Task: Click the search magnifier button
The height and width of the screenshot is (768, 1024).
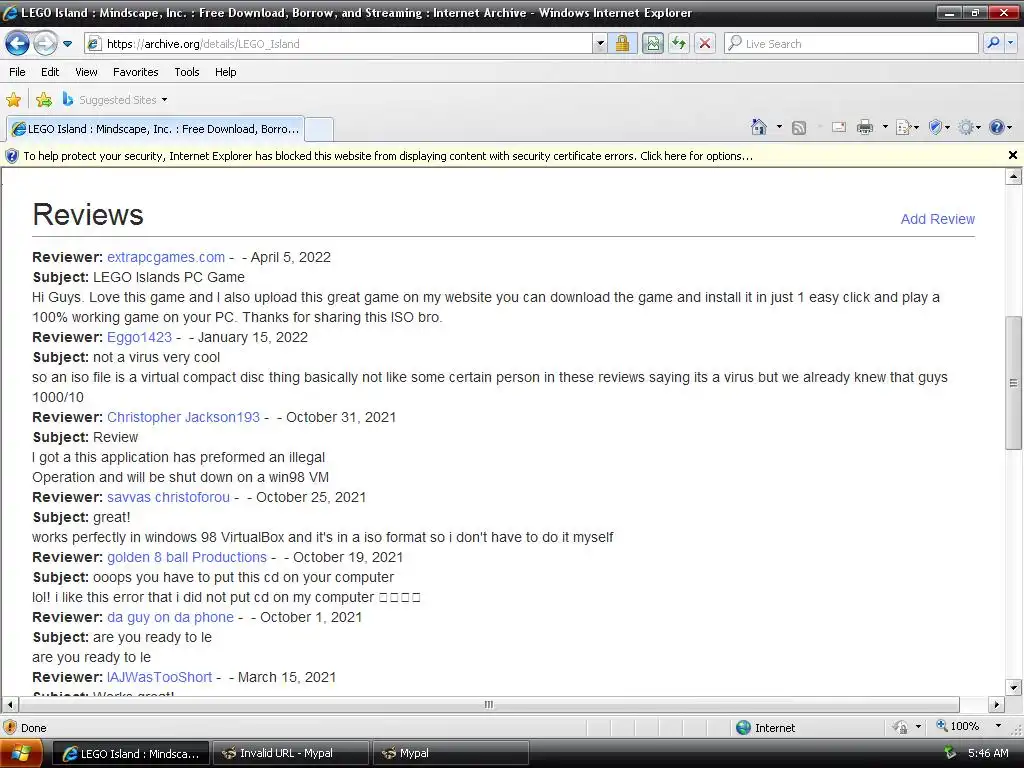Action: (x=993, y=44)
